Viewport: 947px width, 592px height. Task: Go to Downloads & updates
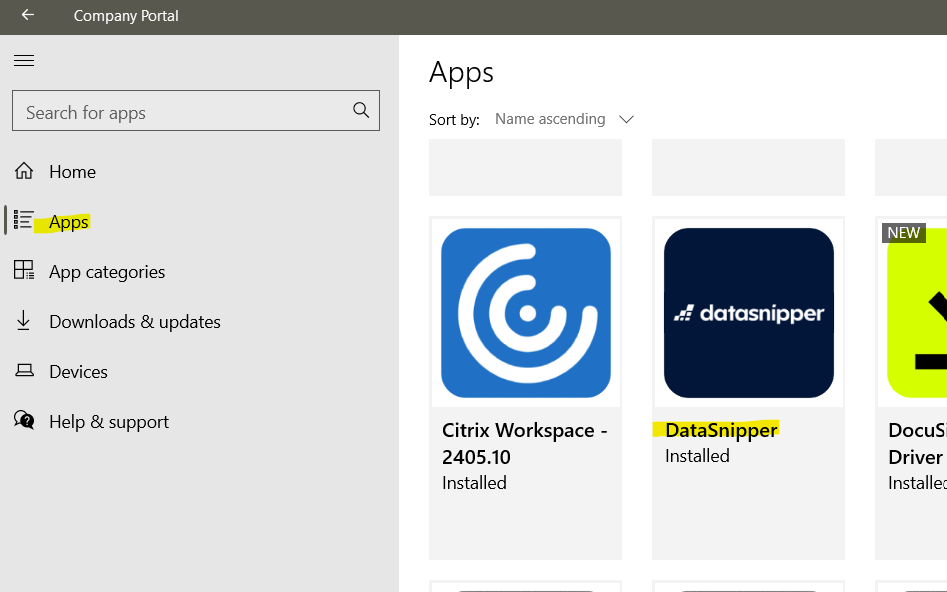click(x=135, y=321)
